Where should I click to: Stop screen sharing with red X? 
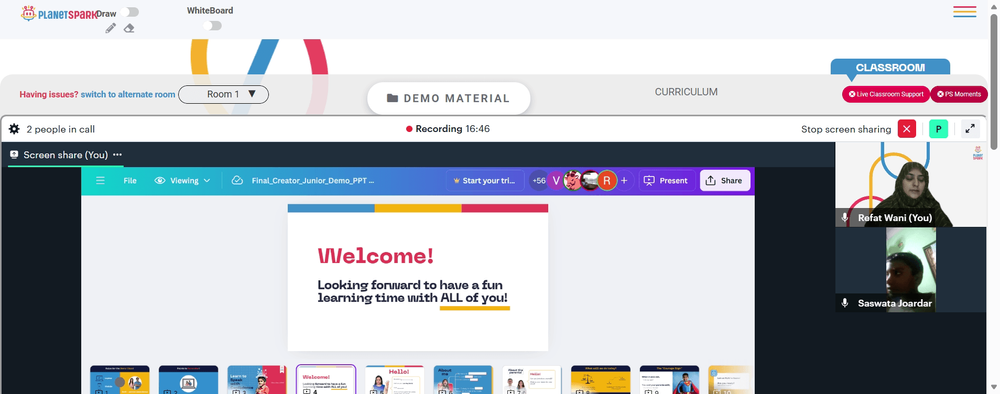click(907, 129)
